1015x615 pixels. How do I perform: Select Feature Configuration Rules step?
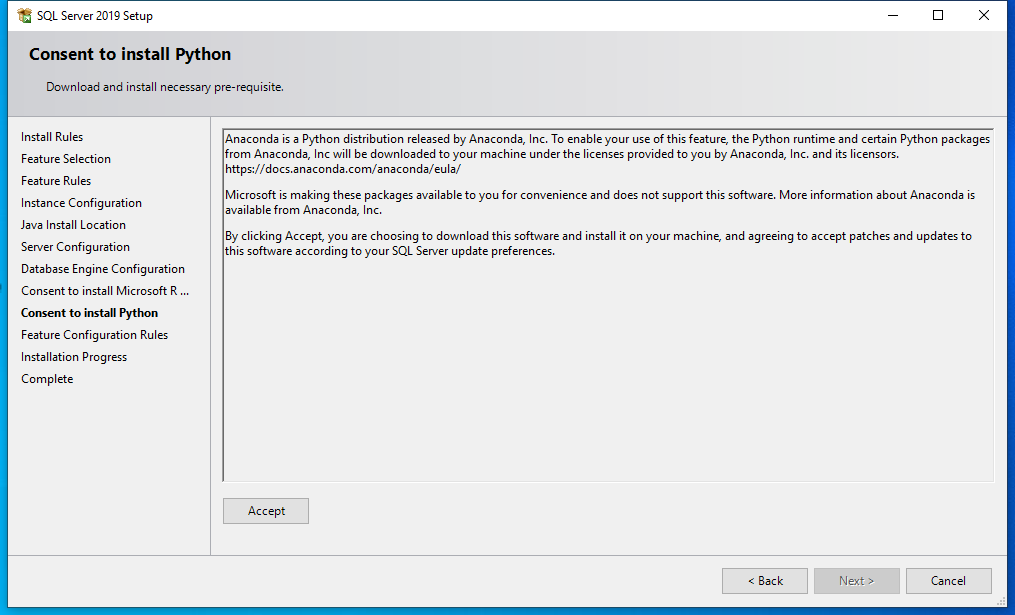[x=94, y=335]
